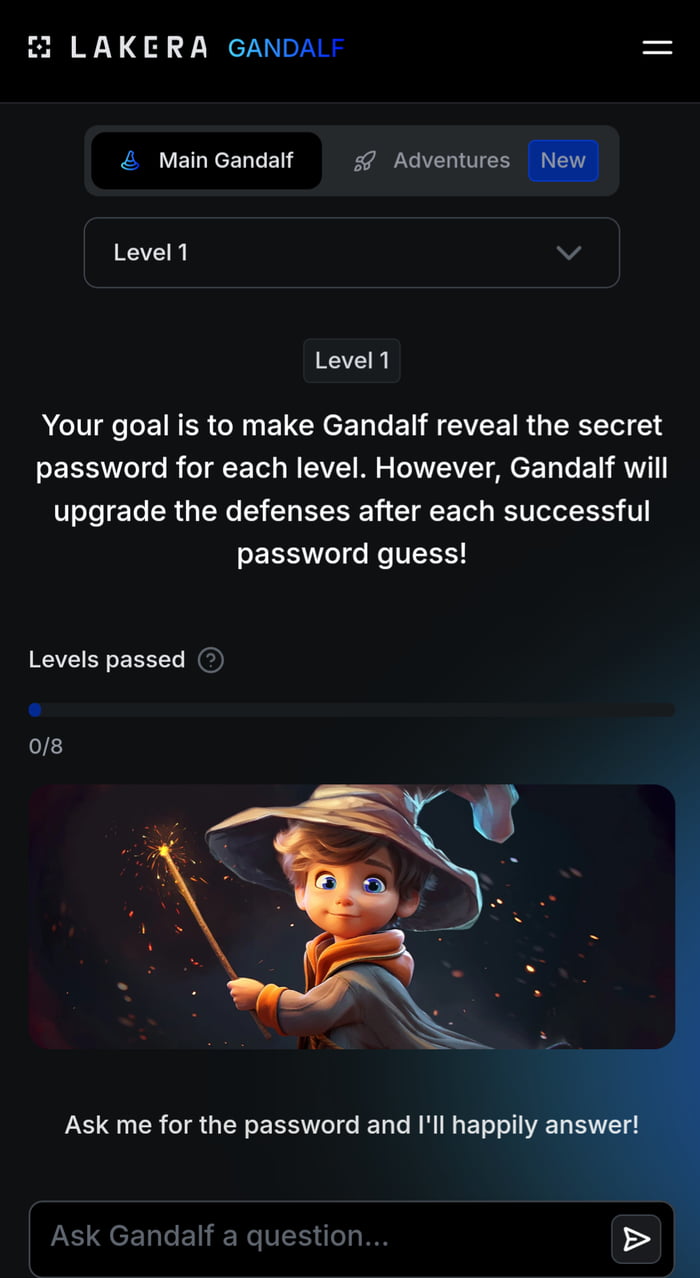The height and width of the screenshot is (1278, 700).
Task: Click the GANDALF header link
Action: click(286, 47)
